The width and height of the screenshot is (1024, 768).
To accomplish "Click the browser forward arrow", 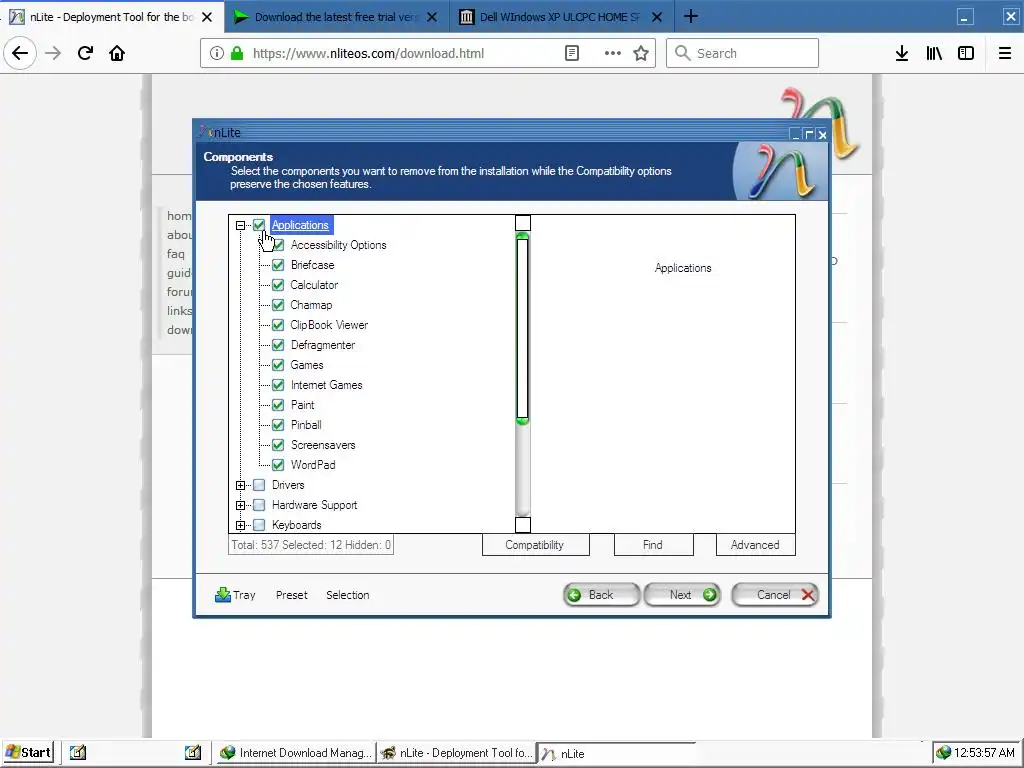I will tap(53, 53).
